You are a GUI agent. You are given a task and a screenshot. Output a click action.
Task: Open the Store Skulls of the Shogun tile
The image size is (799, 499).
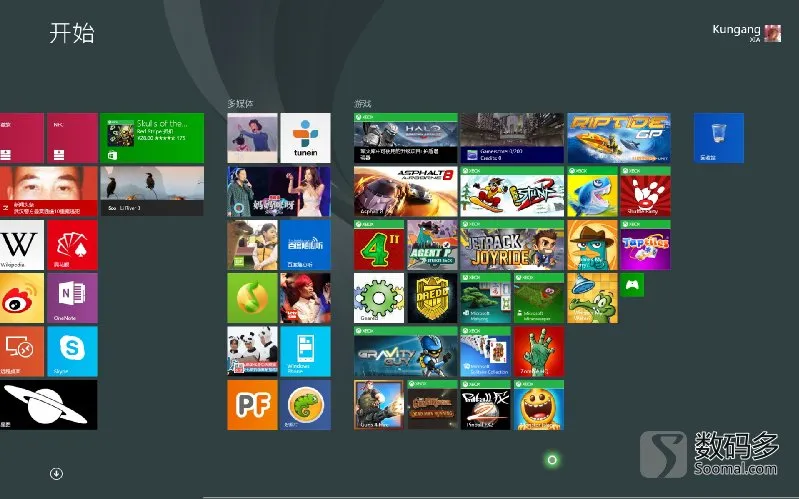pos(152,138)
